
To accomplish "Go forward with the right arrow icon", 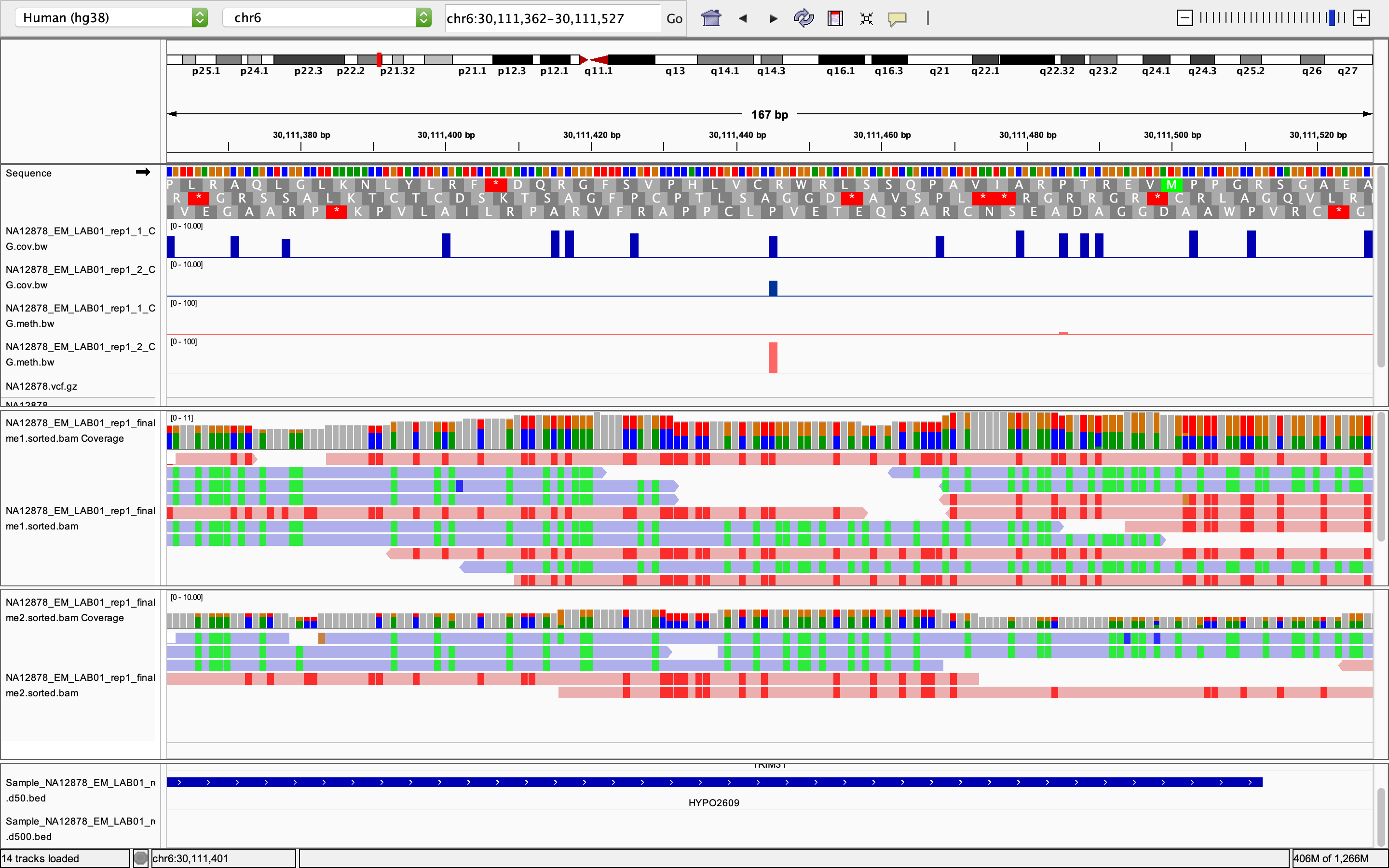I will pyautogui.click(x=773, y=18).
